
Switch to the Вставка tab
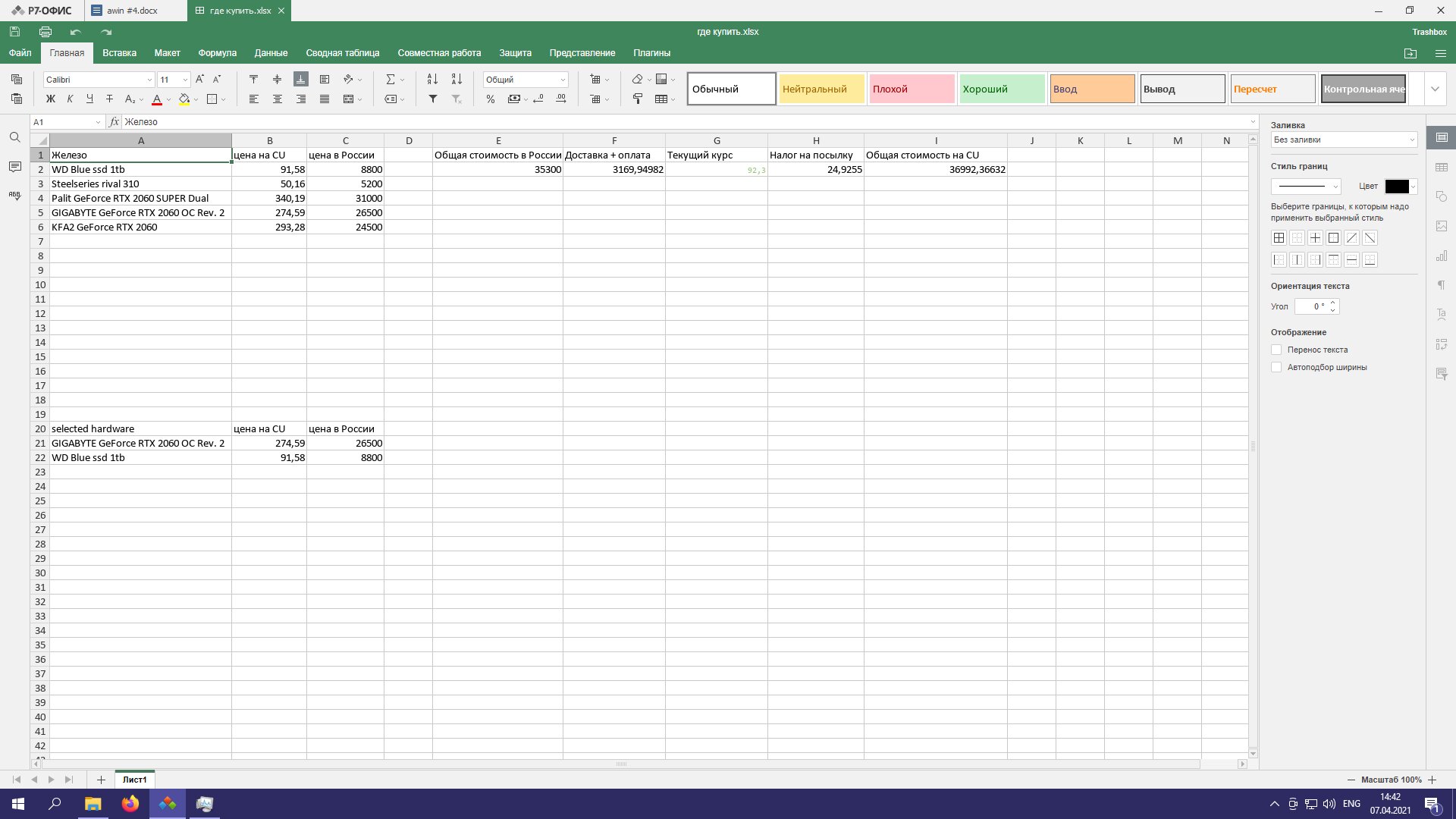pos(119,53)
